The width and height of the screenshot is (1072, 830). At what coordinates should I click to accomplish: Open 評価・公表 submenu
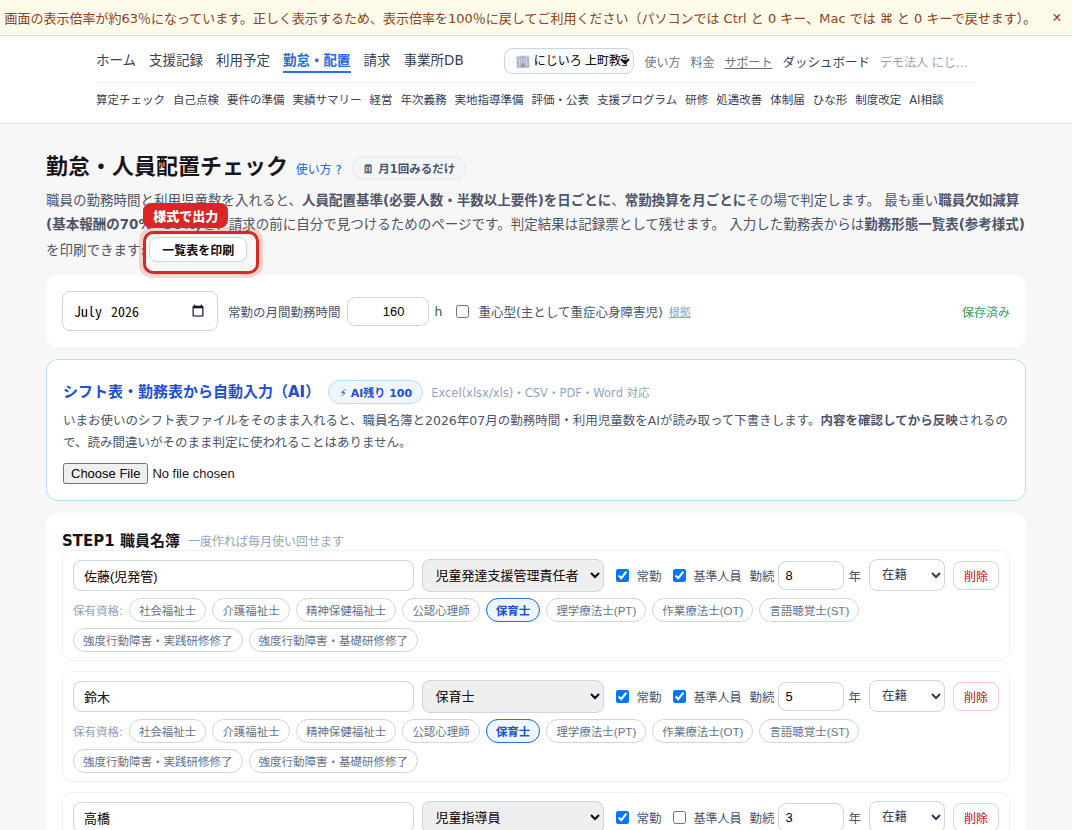(x=560, y=100)
